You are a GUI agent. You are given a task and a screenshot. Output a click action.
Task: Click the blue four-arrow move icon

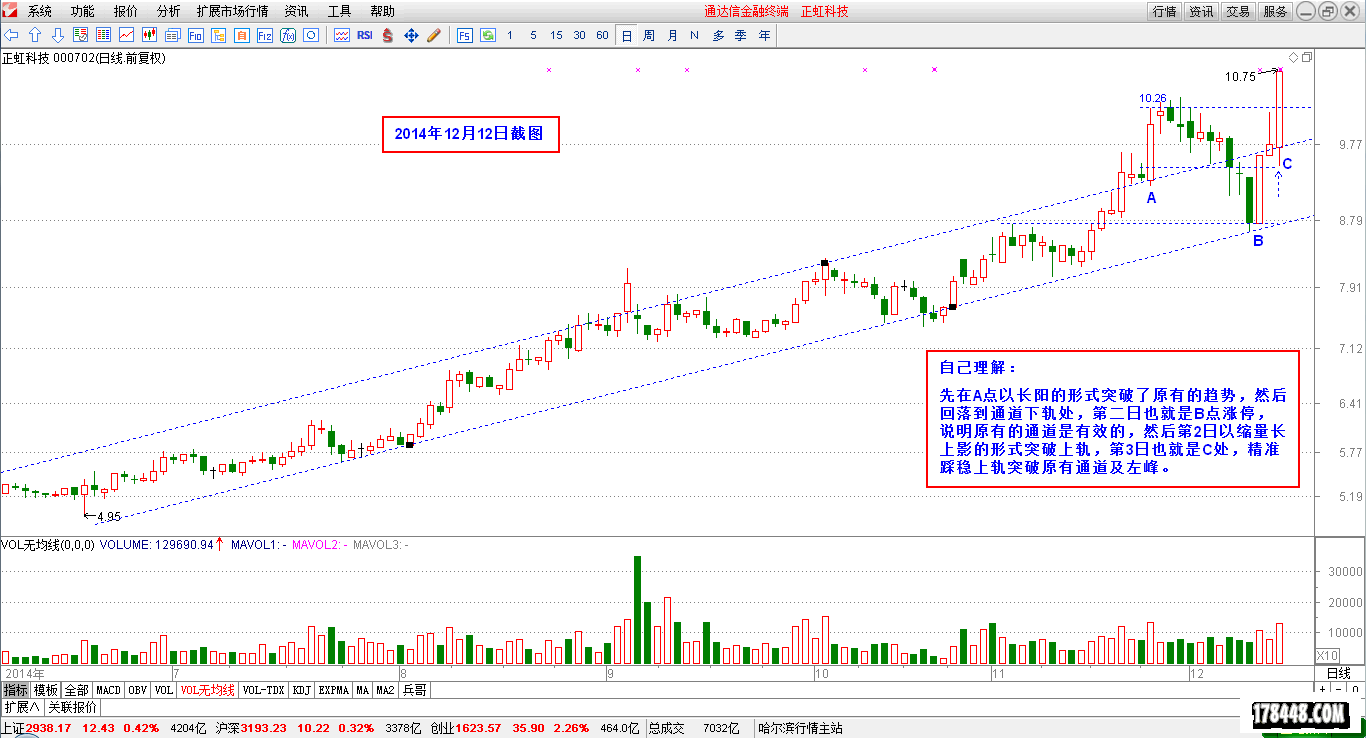(x=411, y=35)
